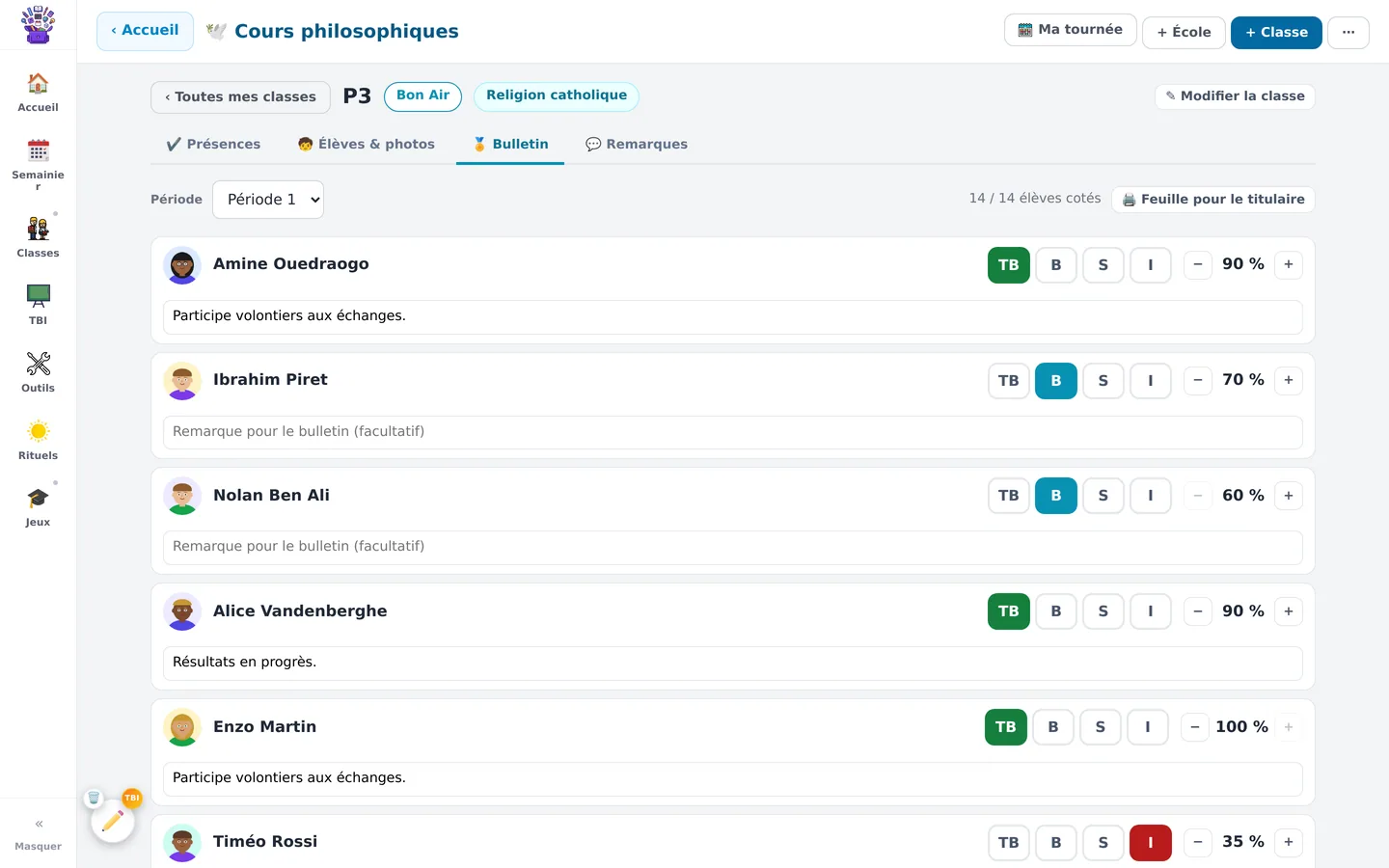Screen dimensions: 1389x868
Task: Go back with the Accueil button
Action: [x=145, y=31]
